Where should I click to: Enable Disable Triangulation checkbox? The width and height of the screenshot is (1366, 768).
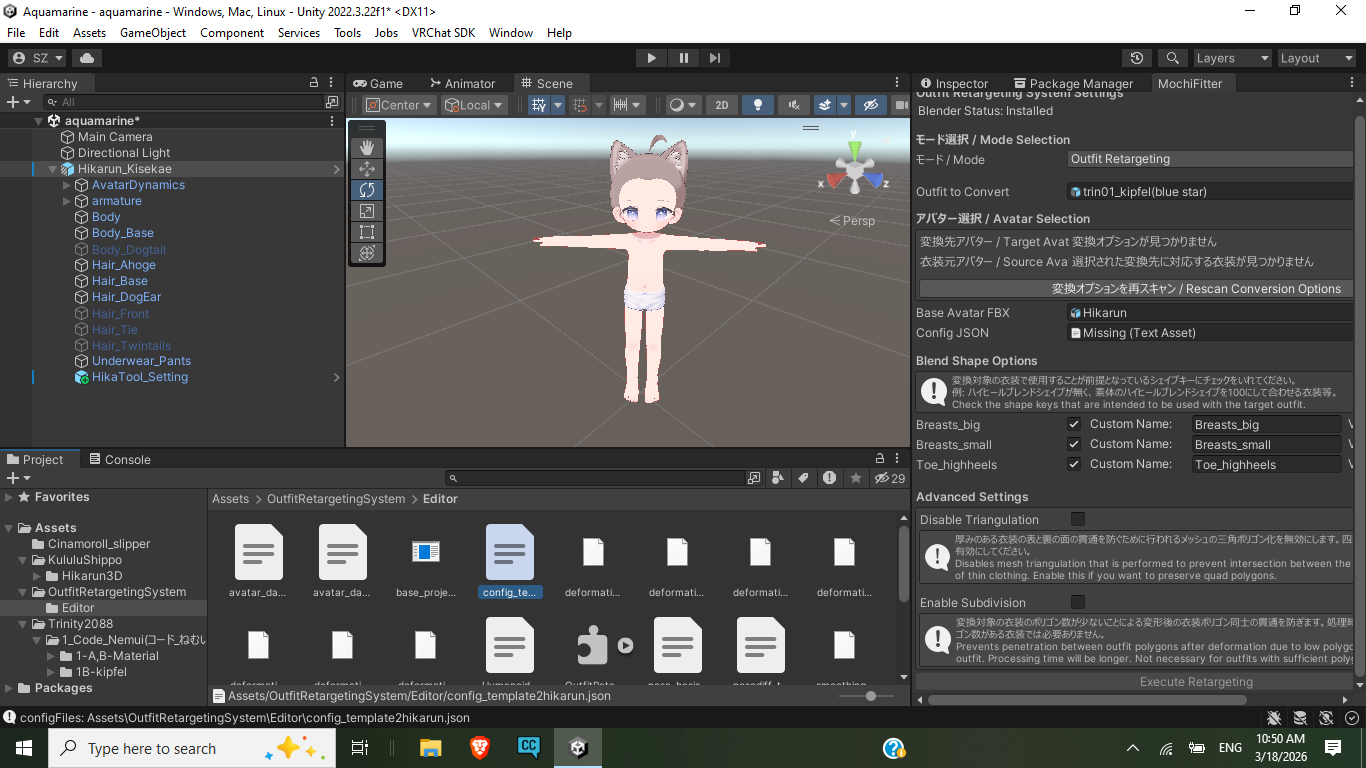point(1077,519)
